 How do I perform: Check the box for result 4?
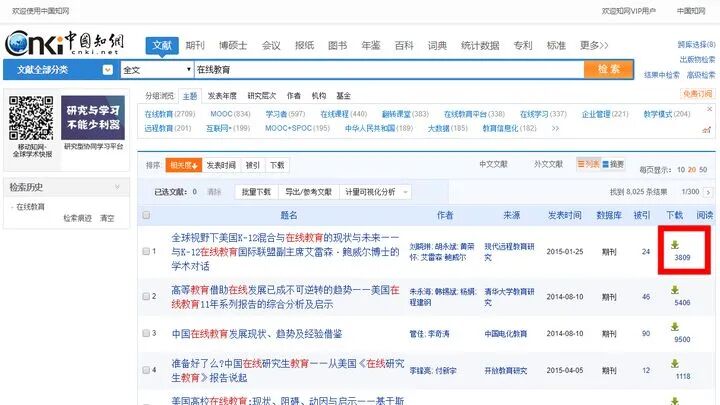[146, 370]
